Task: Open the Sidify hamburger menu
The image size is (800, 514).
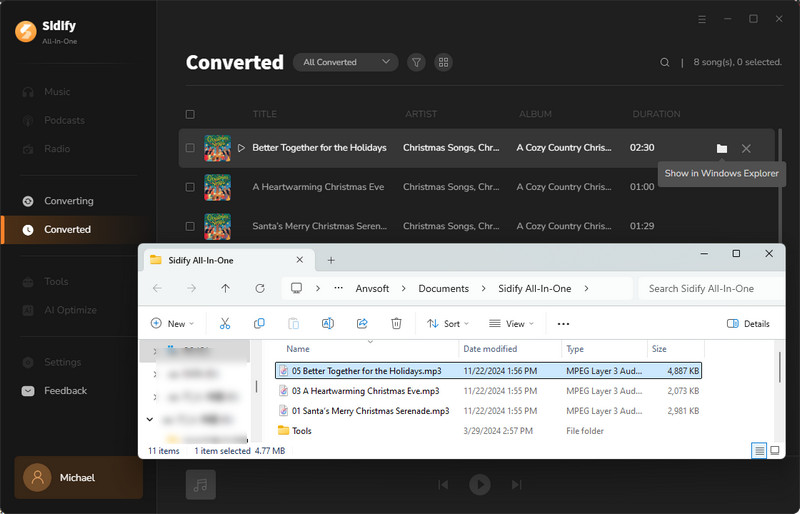Action: pyautogui.click(x=702, y=19)
